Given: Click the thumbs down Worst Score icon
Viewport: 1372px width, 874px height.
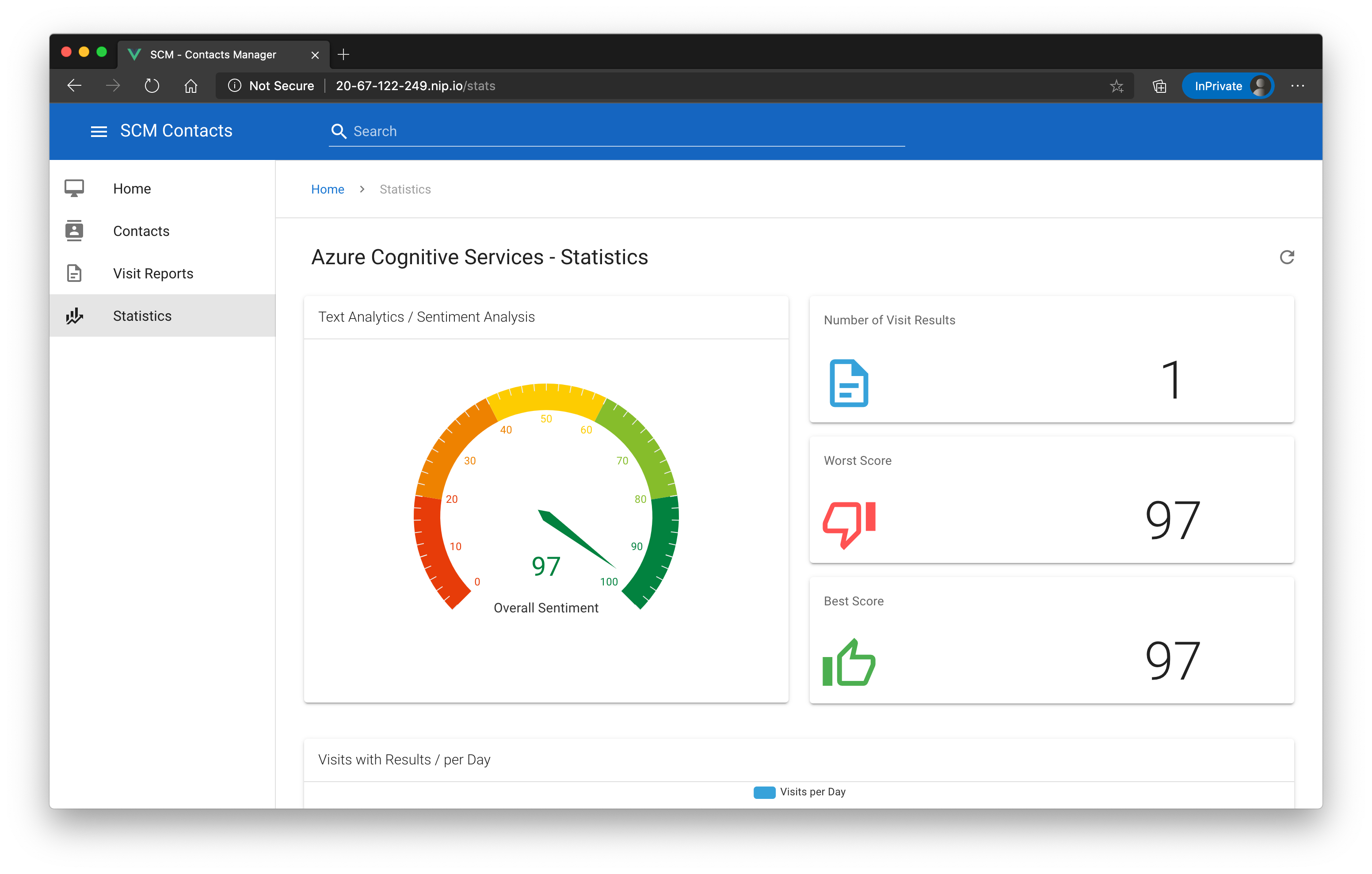Looking at the screenshot, I should point(850,519).
